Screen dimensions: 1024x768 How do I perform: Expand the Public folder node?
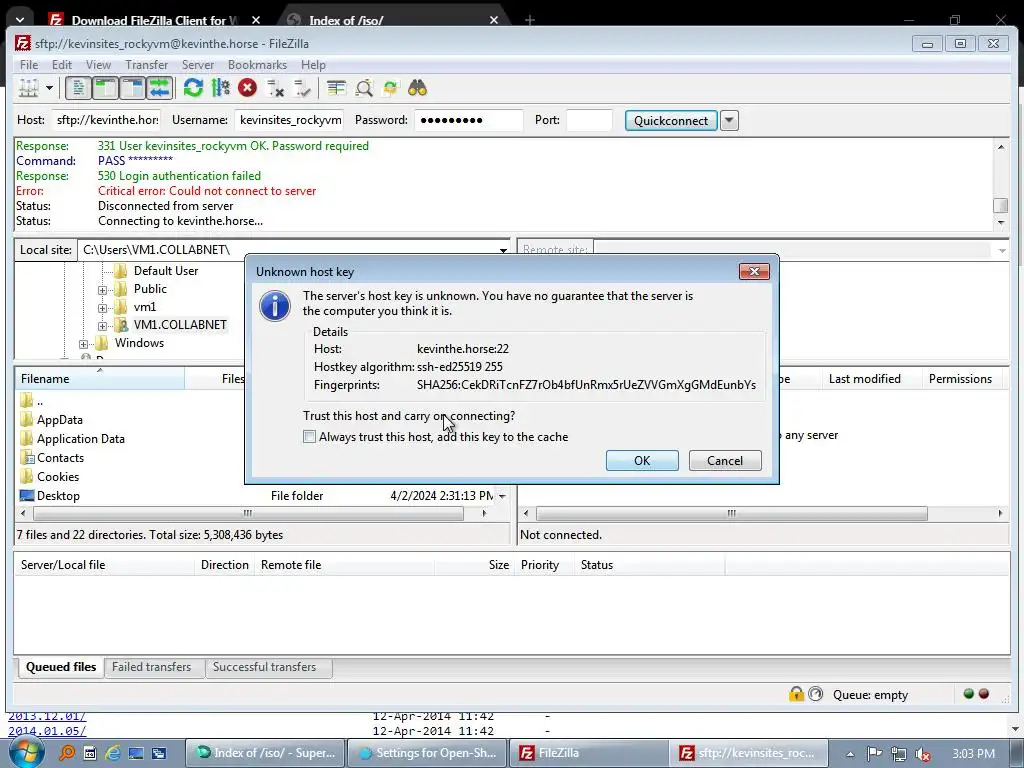pos(103,290)
